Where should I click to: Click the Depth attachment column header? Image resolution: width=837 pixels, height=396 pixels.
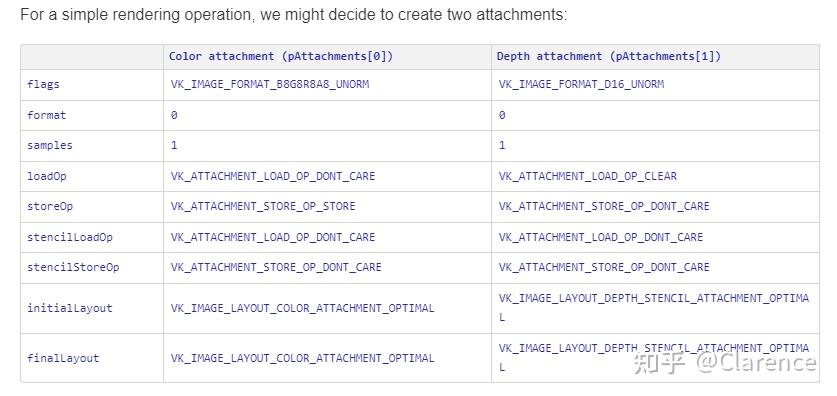click(x=609, y=56)
